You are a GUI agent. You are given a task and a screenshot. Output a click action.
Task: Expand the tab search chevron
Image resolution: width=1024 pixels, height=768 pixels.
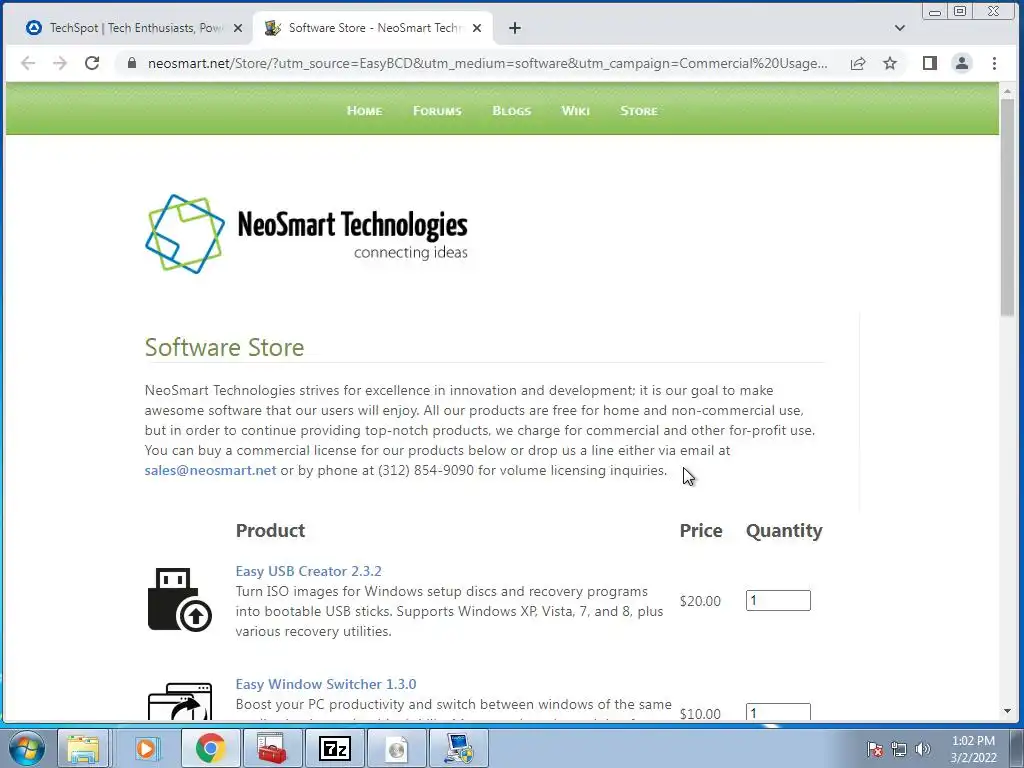899,28
